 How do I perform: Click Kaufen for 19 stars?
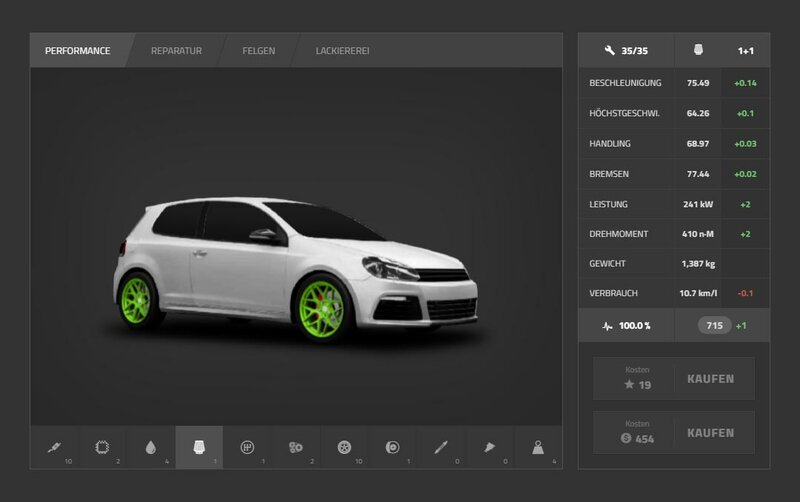coord(710,379)
